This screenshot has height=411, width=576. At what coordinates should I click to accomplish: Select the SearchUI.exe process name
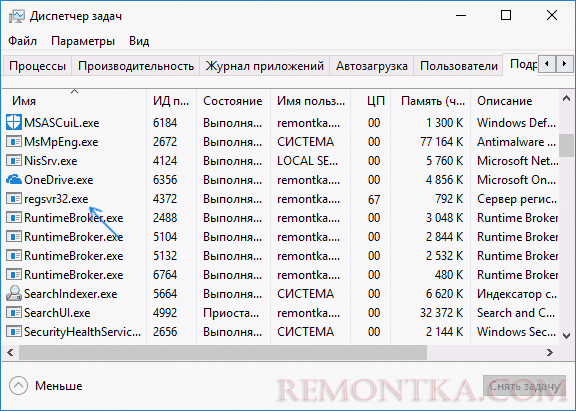(57, 313)
